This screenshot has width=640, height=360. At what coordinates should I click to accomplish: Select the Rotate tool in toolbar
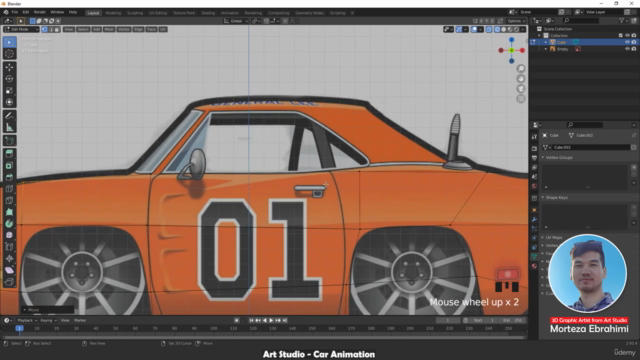click(x=9, y=79)
